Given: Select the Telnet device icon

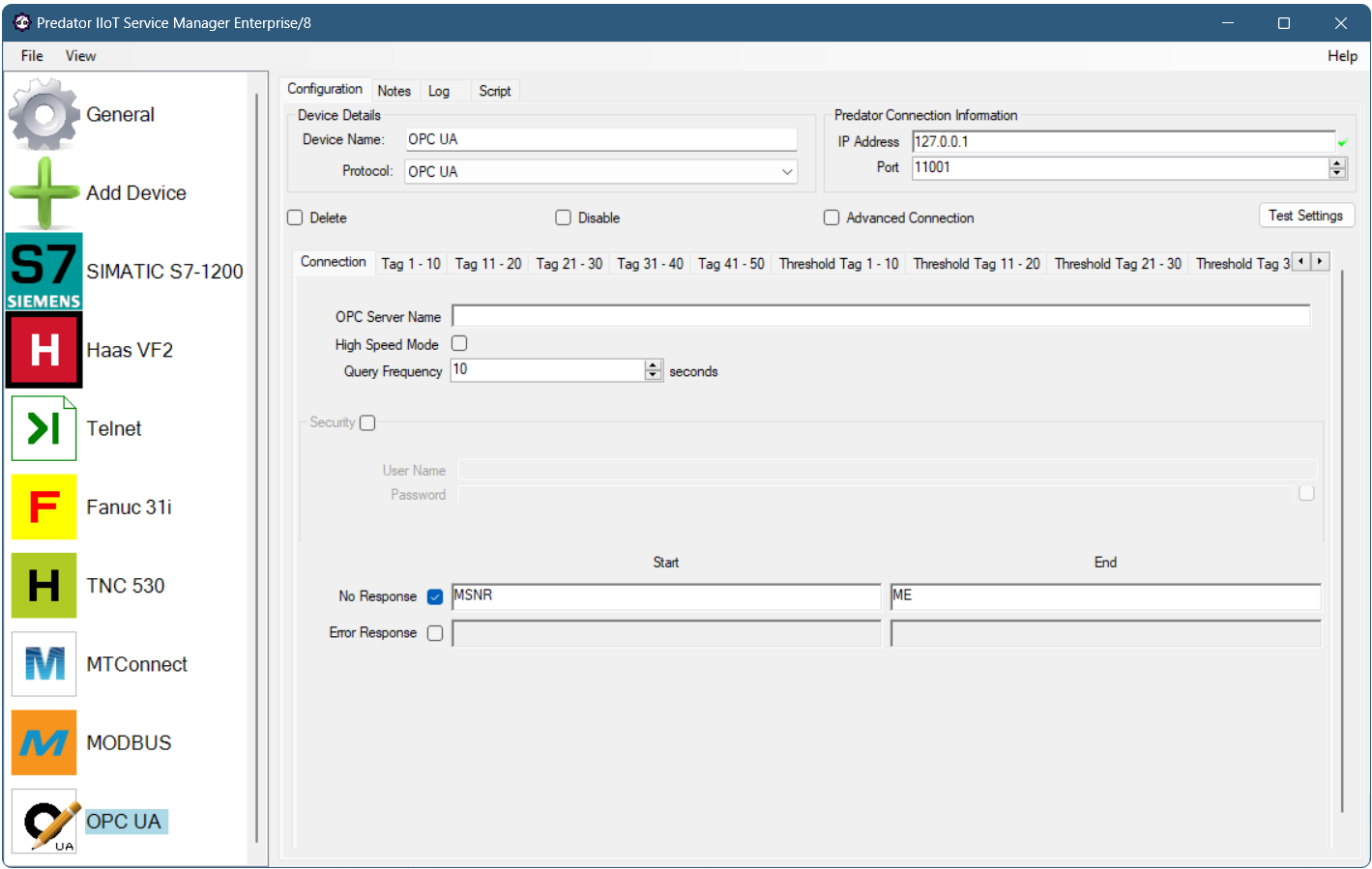Looking at the screenshot, I should tap(44, 428).
